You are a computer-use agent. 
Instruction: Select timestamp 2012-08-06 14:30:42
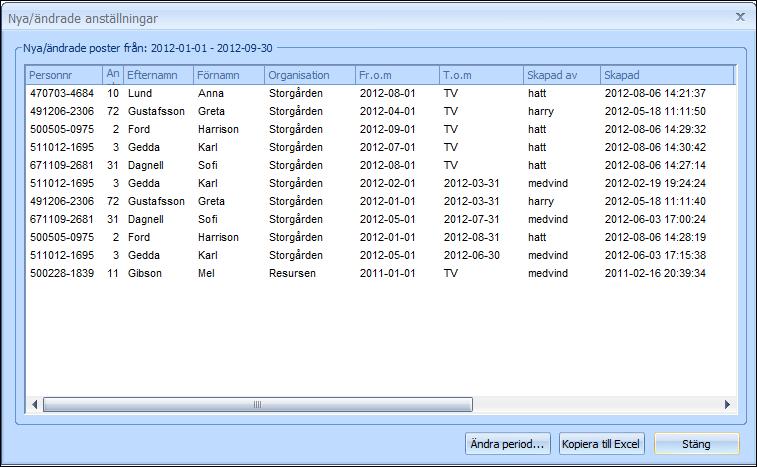[655, 147]
